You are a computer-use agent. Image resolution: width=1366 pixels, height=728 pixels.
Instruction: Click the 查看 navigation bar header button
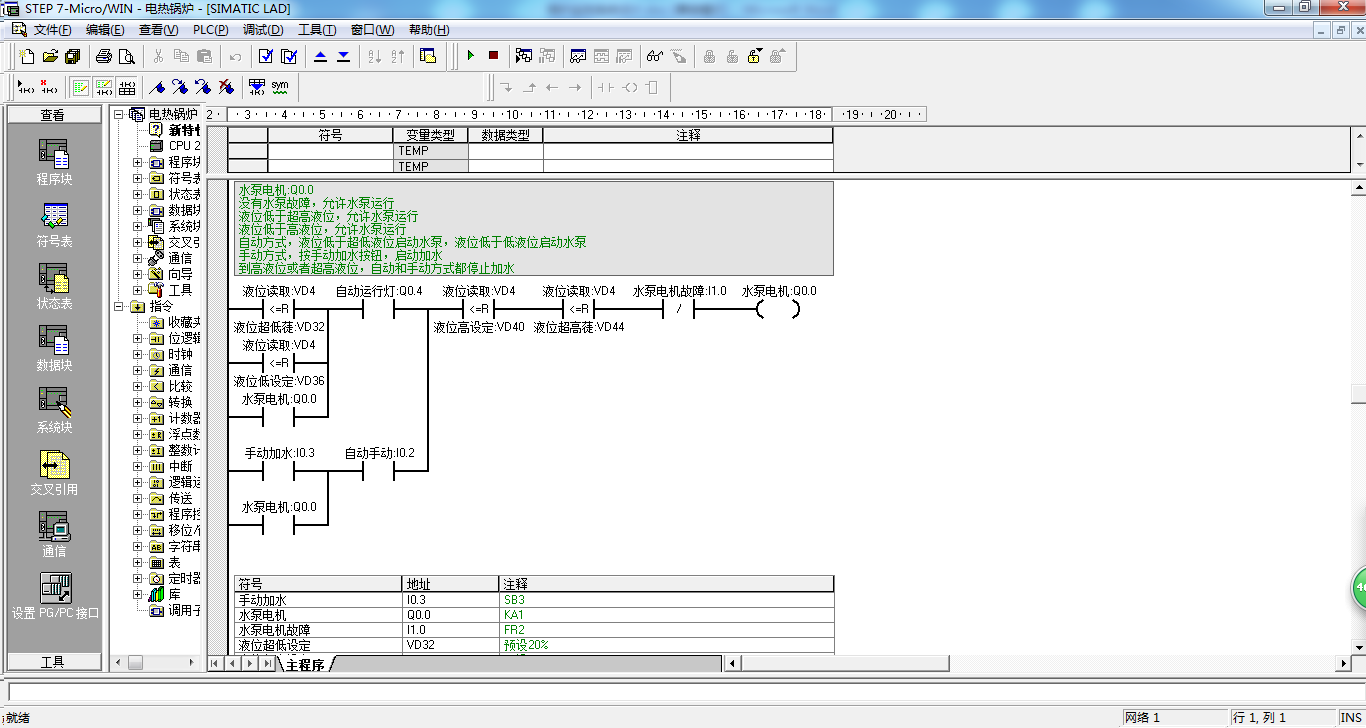pos(54,115)
